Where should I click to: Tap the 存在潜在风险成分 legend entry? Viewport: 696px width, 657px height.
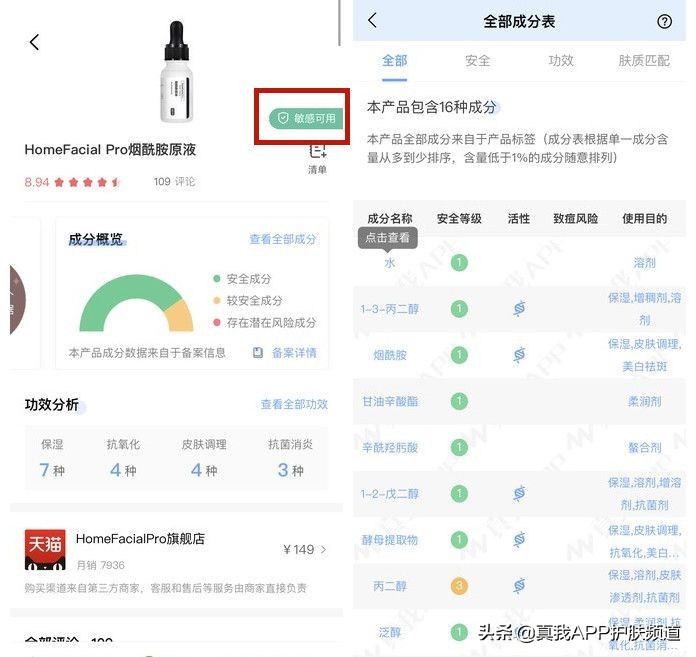[x=265, y=322]
